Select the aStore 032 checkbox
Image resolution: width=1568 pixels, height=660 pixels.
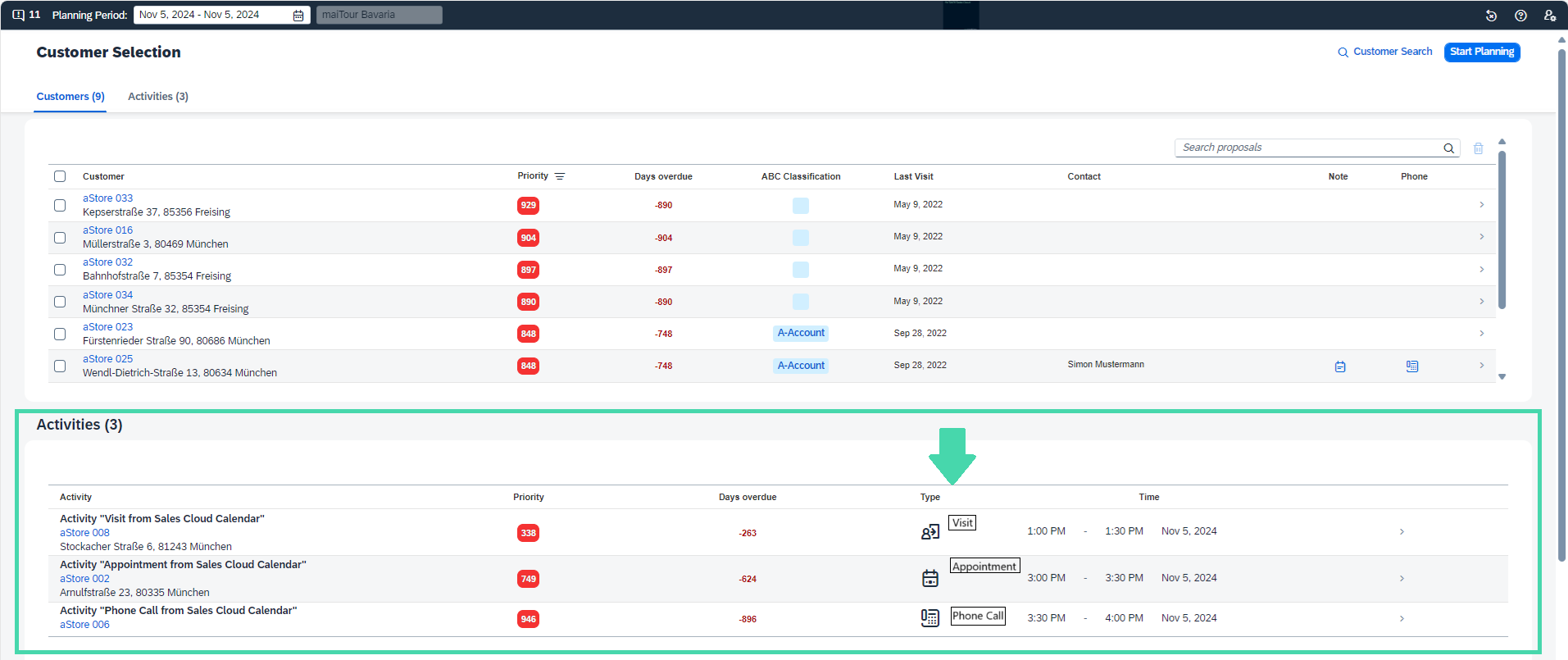point(60,270)
